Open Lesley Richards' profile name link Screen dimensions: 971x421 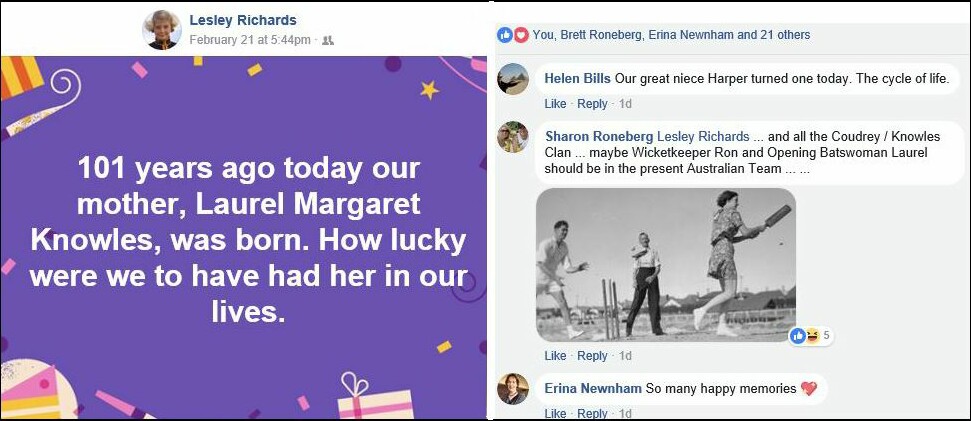pos(243,20)
